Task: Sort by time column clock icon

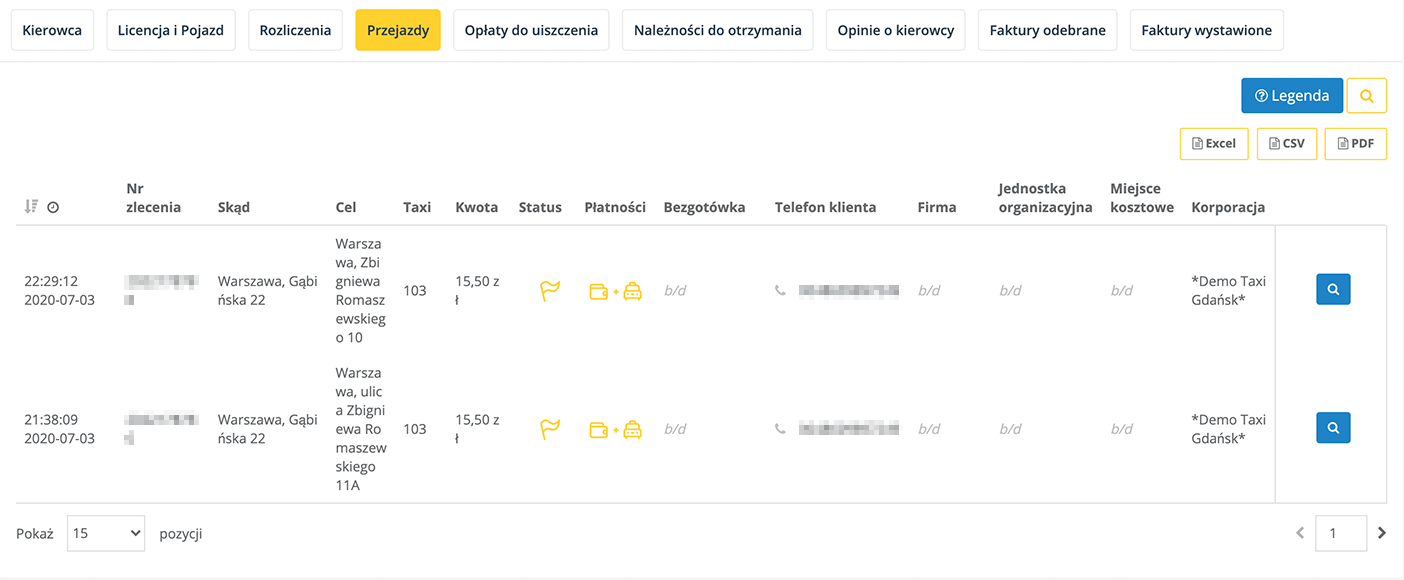Action: point(53,207)
